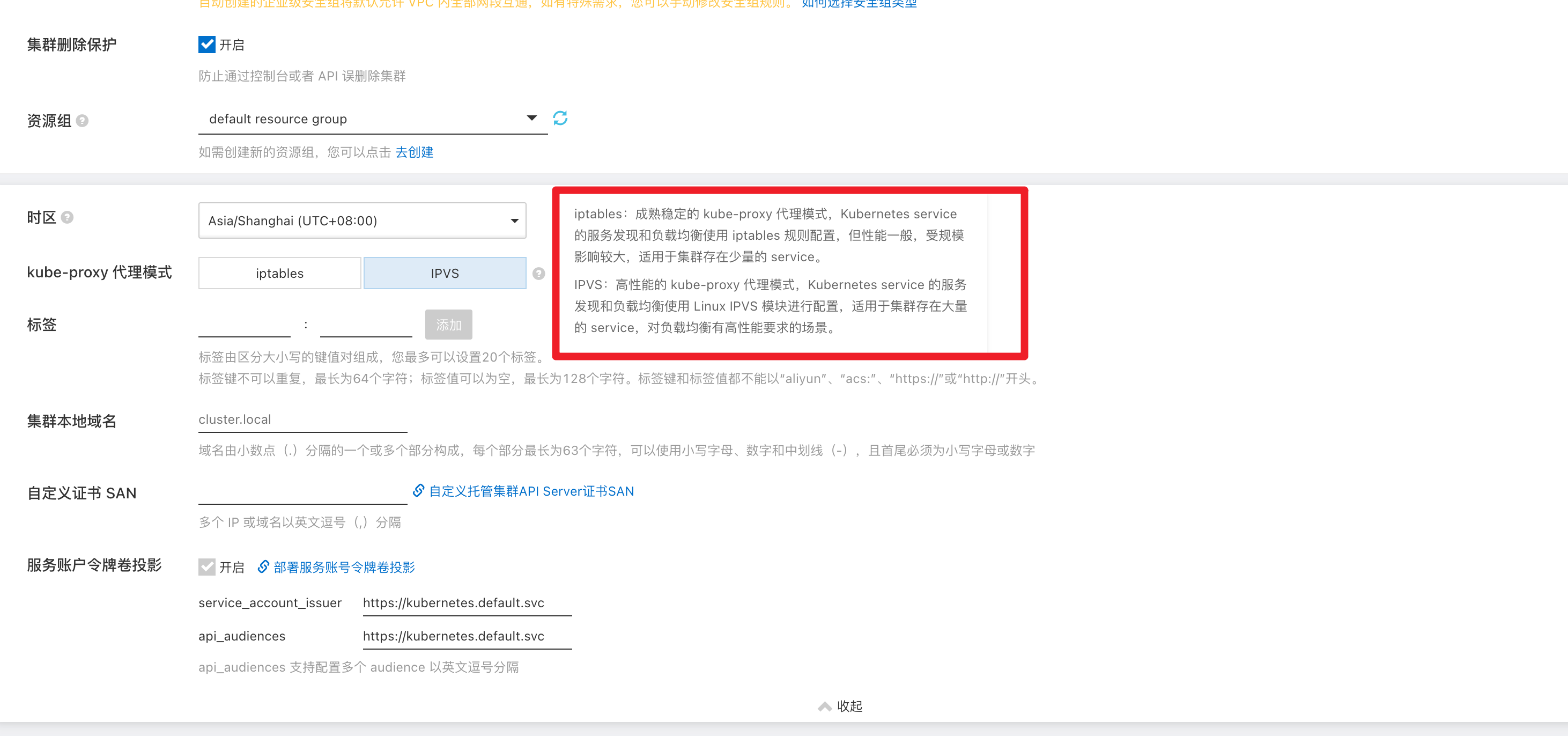1568x736 pixels.
Task: Toggle 集群删除保护 开启 checkbox
Action: point(207,45)
